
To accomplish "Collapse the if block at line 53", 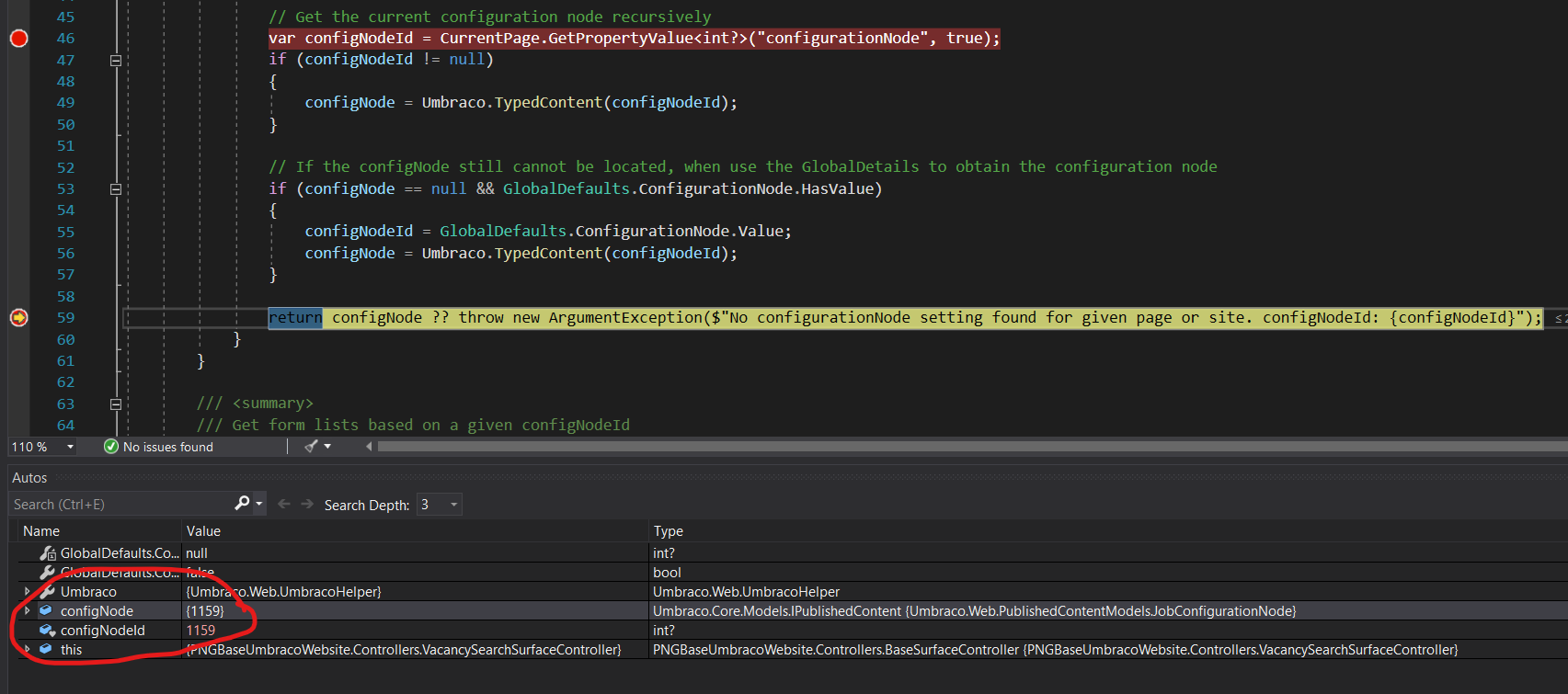I will click(116, 189).
